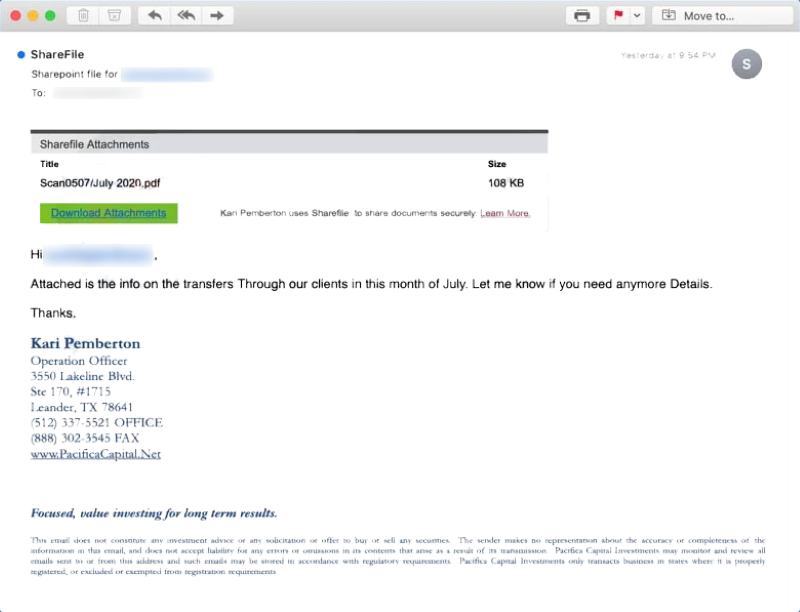
Task: Reply to the ShareFile sender
Action: [153, 15]
